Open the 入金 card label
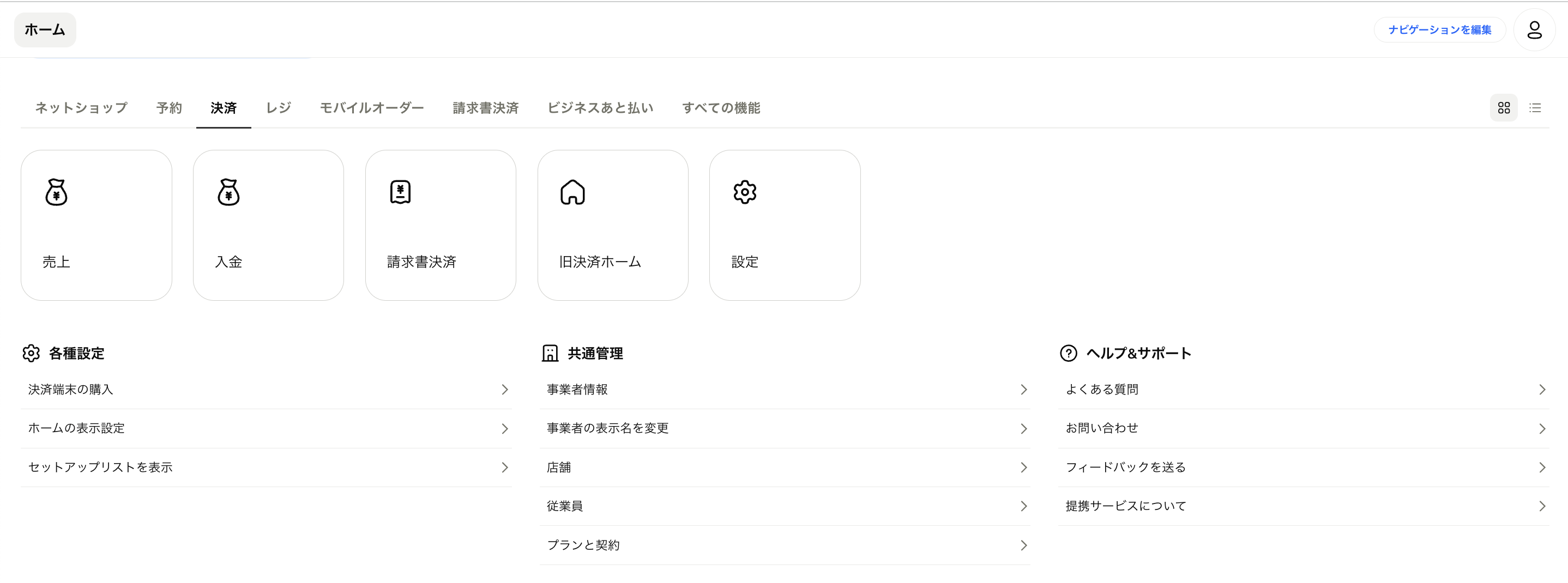Viewport: 1568px width, 583px height. pos(229,262)
